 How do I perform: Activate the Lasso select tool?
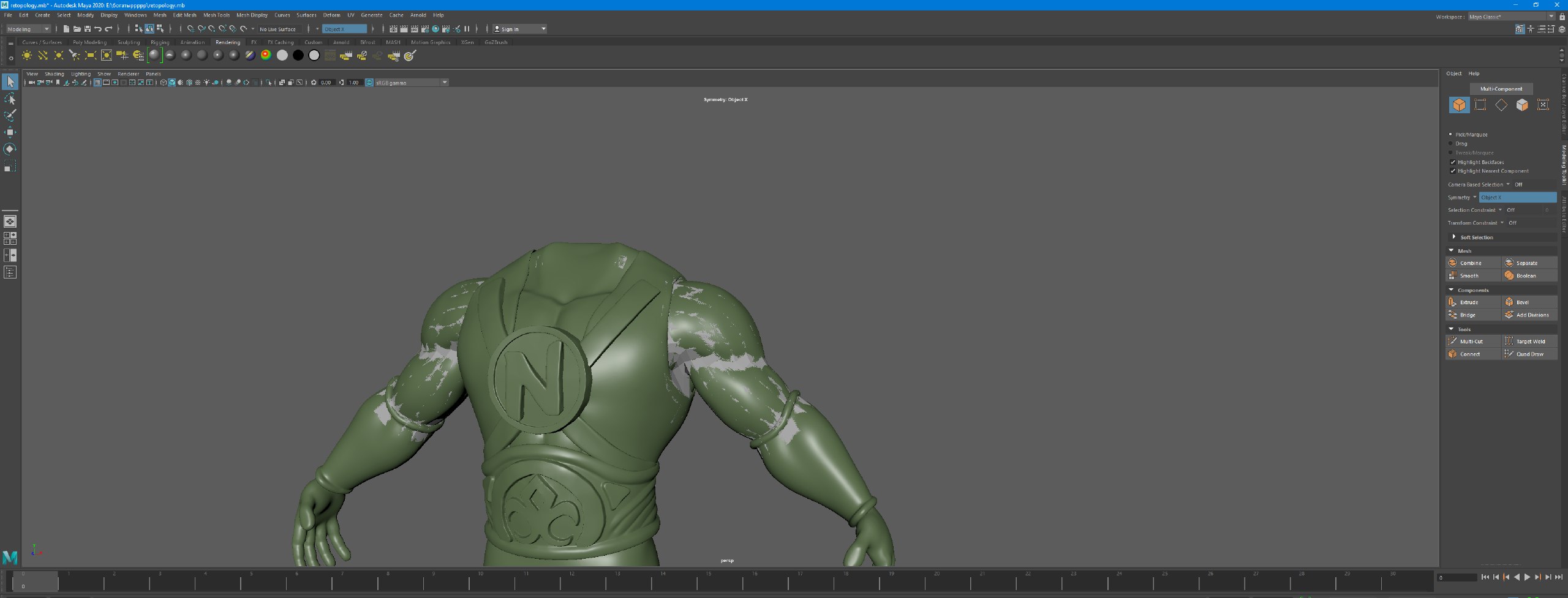[x=10, y=99]
